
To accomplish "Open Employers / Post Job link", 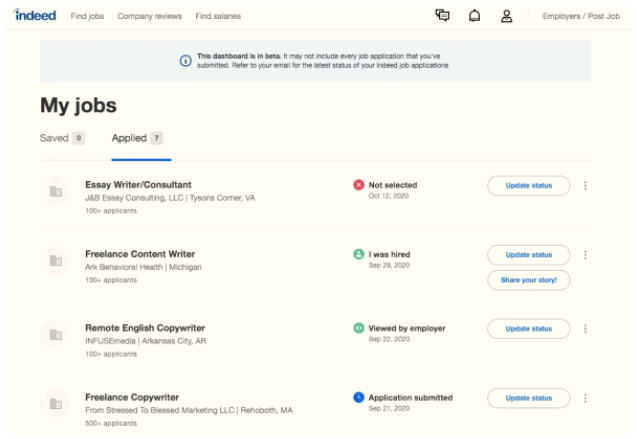I will [x=581, y=16].
